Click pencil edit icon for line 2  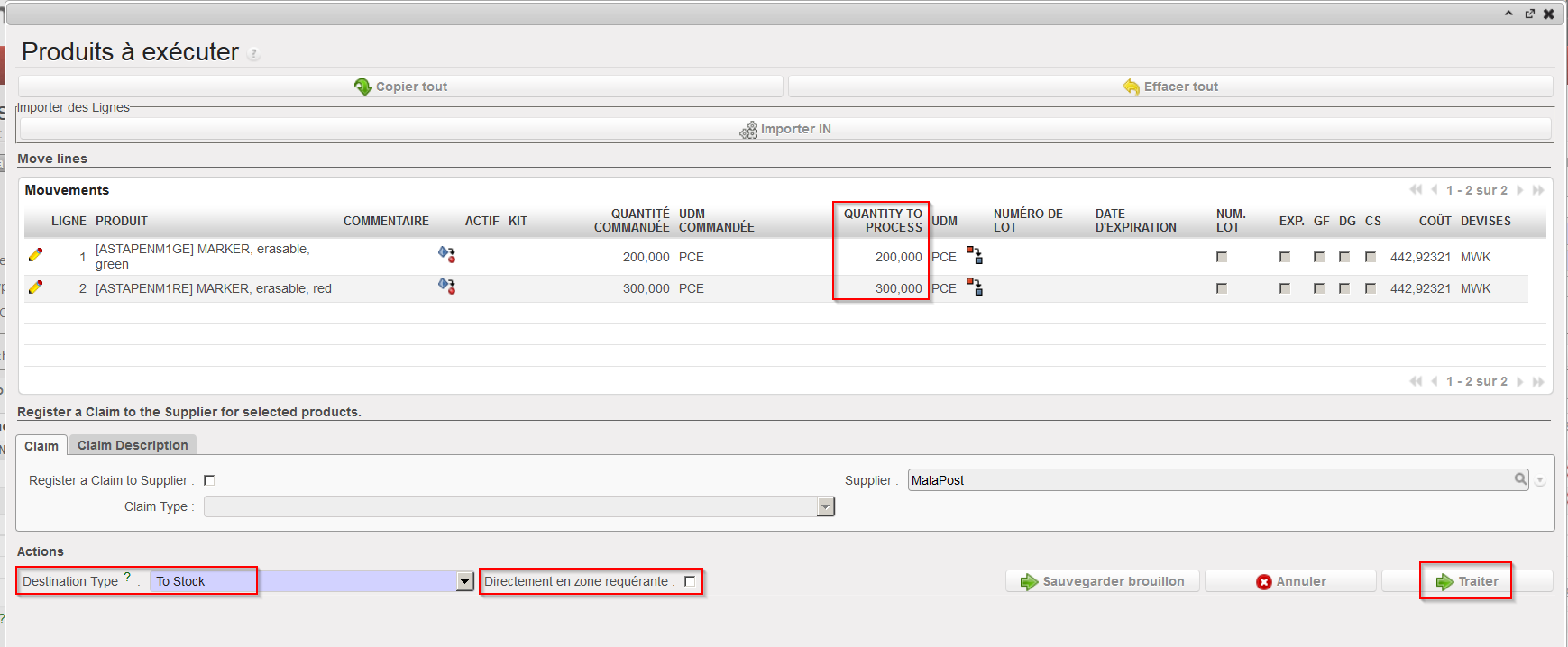pyautogui.click(x=35, y=287)
